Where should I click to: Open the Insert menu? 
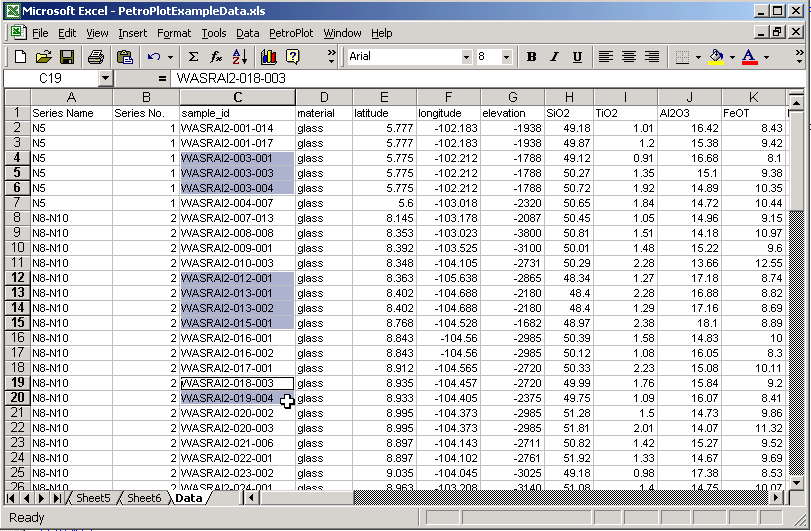pos(132,34)
